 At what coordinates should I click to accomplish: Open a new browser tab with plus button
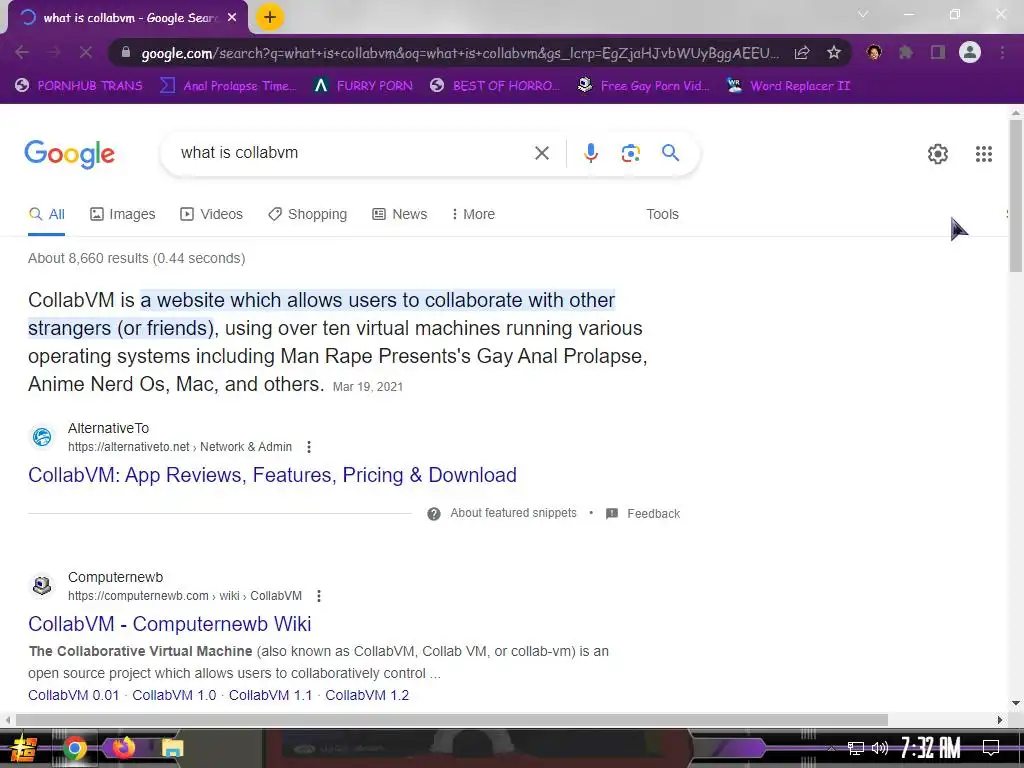coord(270,17)
